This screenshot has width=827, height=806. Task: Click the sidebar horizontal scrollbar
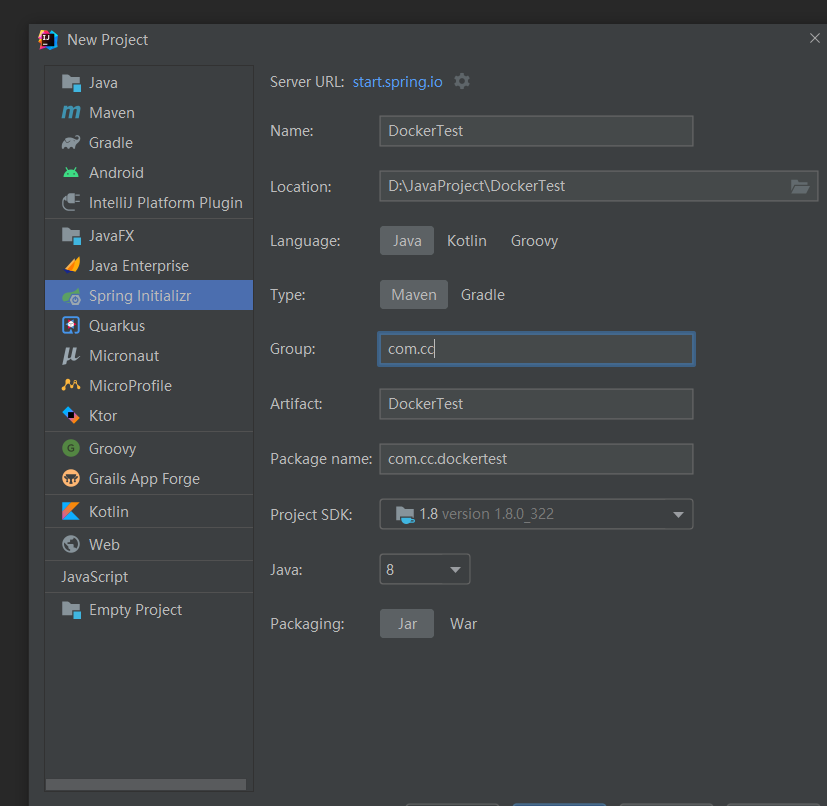coord(146,784)
